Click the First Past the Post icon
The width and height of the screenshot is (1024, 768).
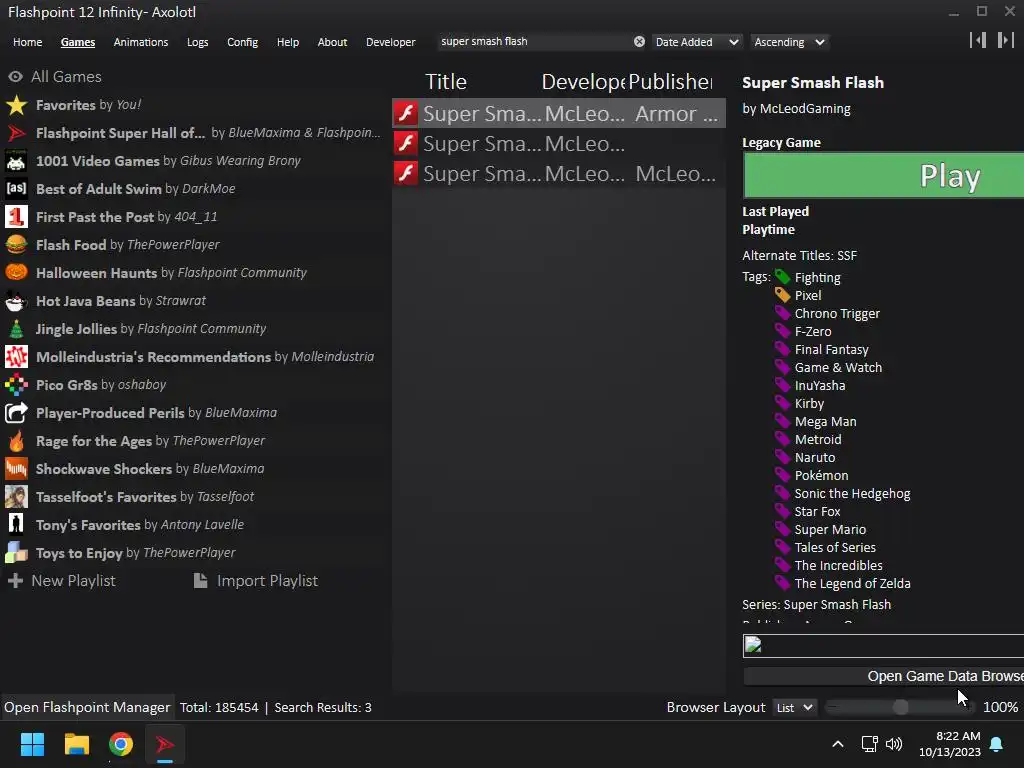(16, 217)
